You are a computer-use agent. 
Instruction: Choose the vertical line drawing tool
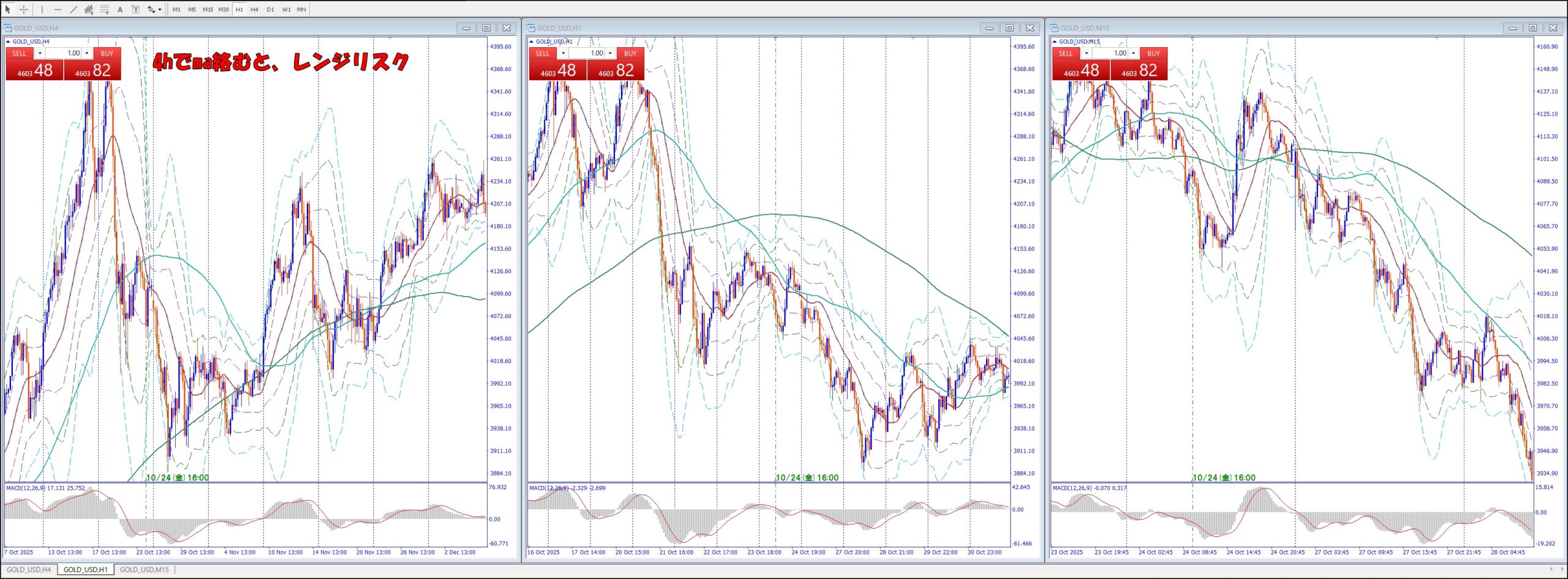(42, 9)
